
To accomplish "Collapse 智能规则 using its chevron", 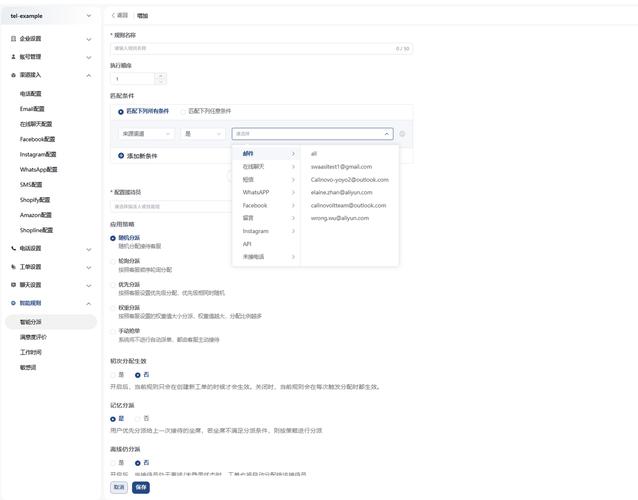I will (x=89, y=303).
